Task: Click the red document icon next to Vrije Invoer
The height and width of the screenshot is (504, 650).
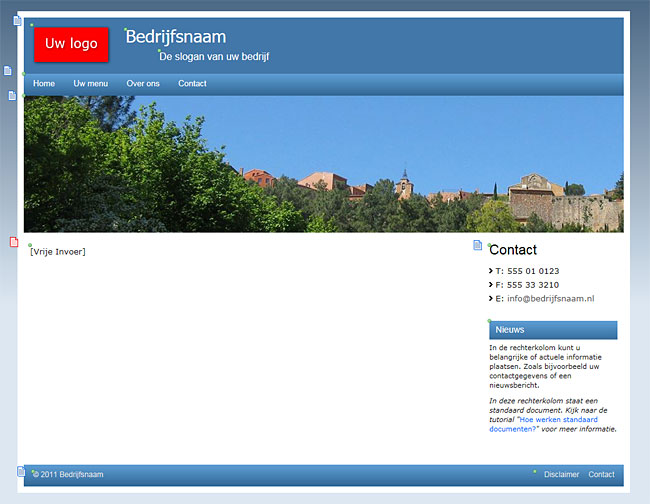Action: [14, 242]
